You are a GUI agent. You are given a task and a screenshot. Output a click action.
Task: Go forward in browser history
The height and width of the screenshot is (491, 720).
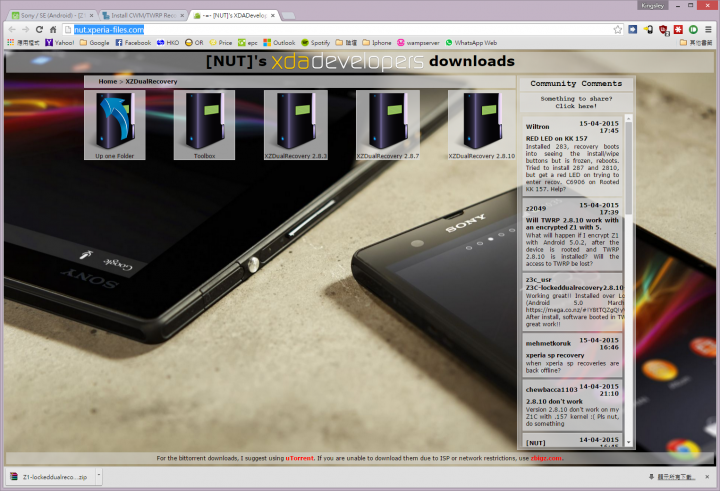point(26,29)
